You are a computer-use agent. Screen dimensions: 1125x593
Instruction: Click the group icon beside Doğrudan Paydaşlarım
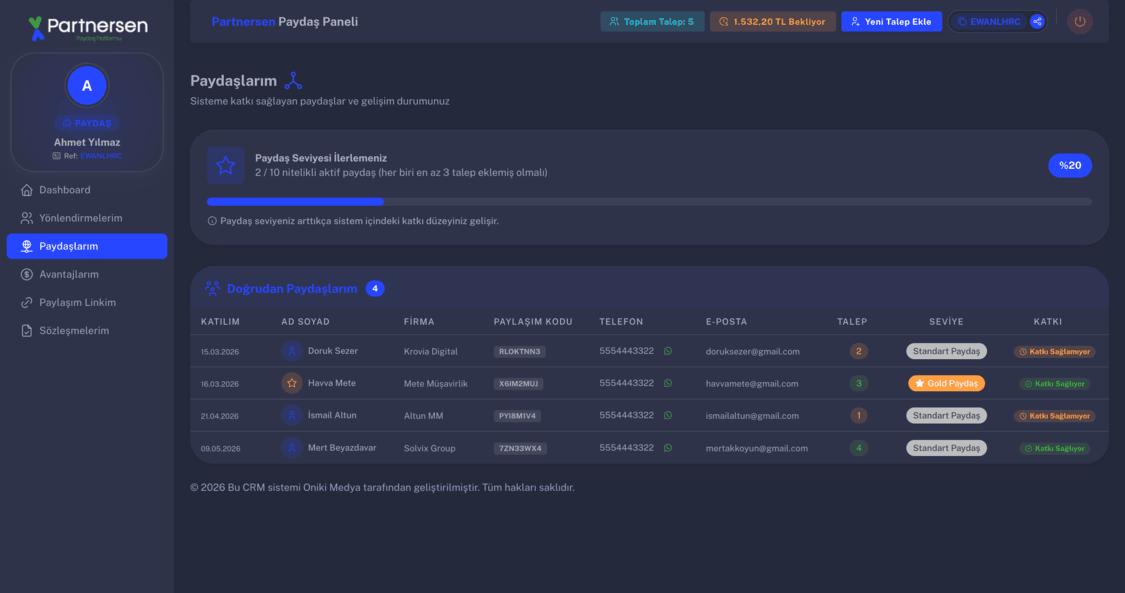(212, 288)
